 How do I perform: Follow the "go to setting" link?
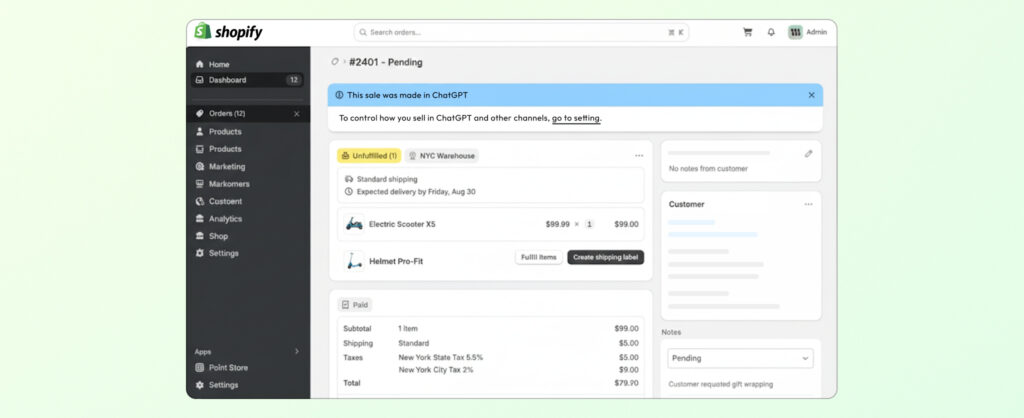click(x=576, y=118)
